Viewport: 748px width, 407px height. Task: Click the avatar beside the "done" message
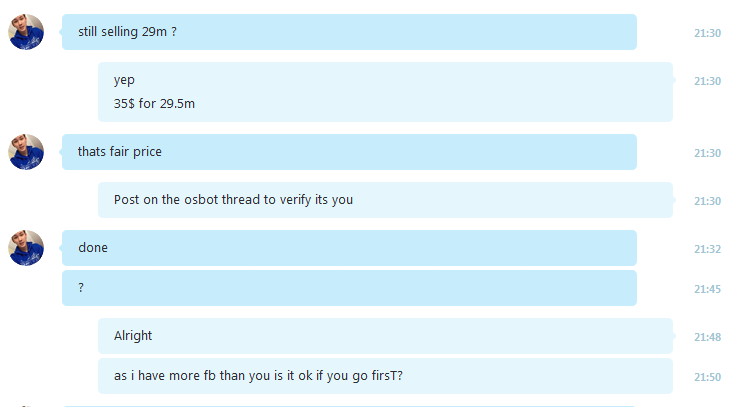point(26,248)
